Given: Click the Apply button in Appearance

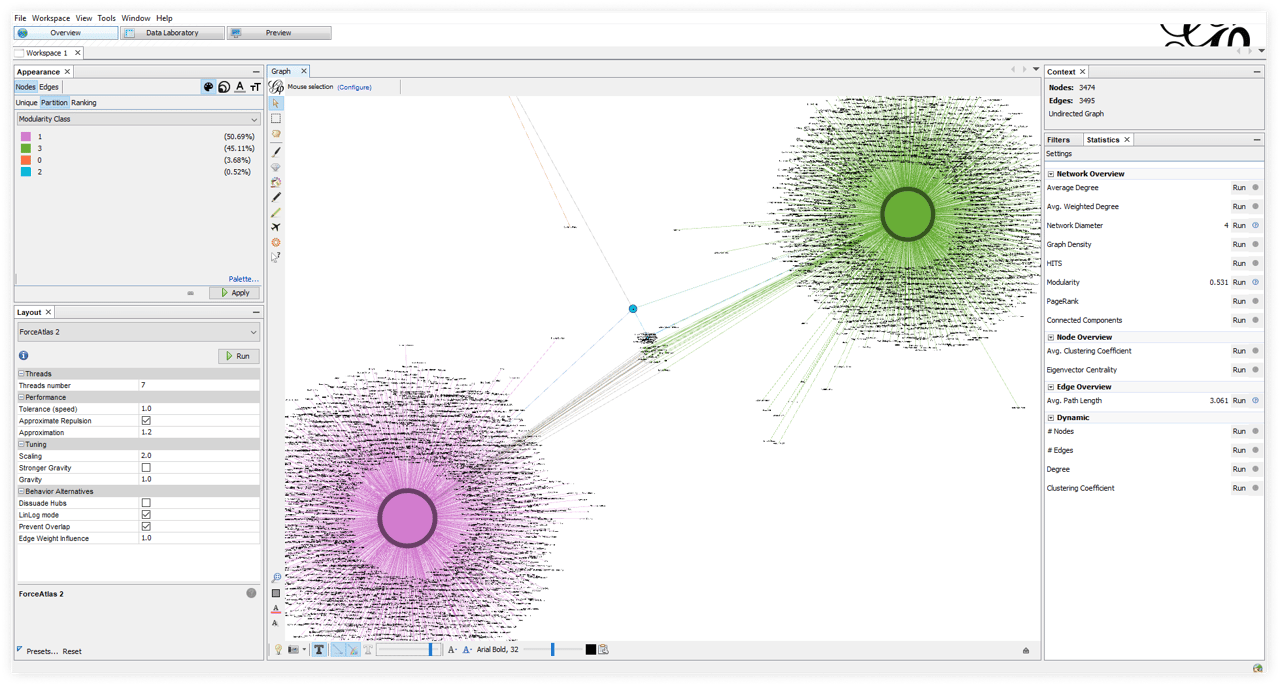Looking at the screenshot, I should [235, 293].
